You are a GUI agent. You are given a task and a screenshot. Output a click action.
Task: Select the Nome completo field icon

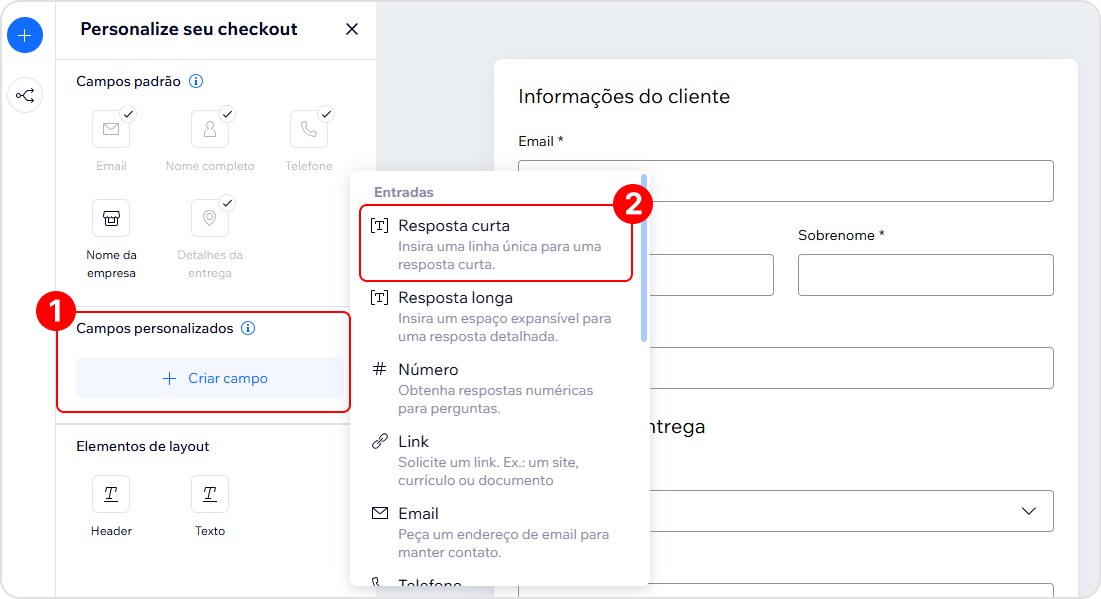210,129
